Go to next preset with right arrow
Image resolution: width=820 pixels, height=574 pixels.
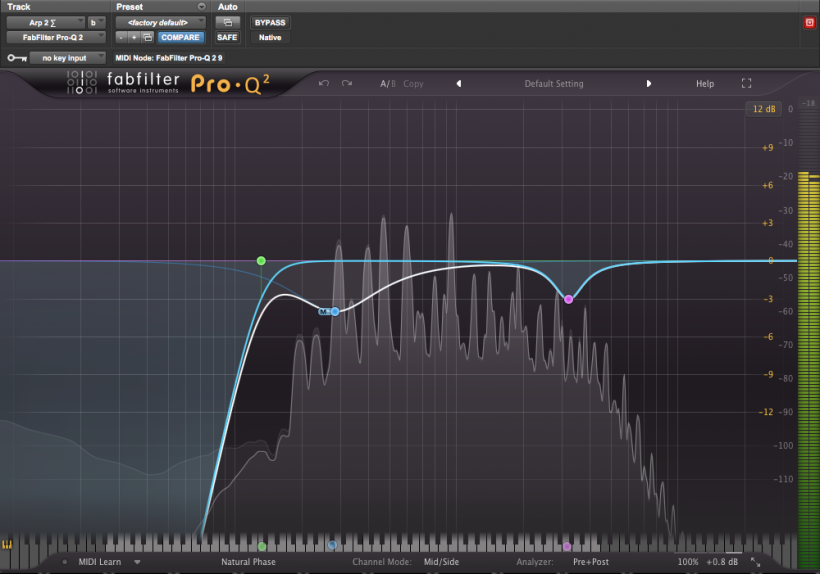[x=648, y=84]
